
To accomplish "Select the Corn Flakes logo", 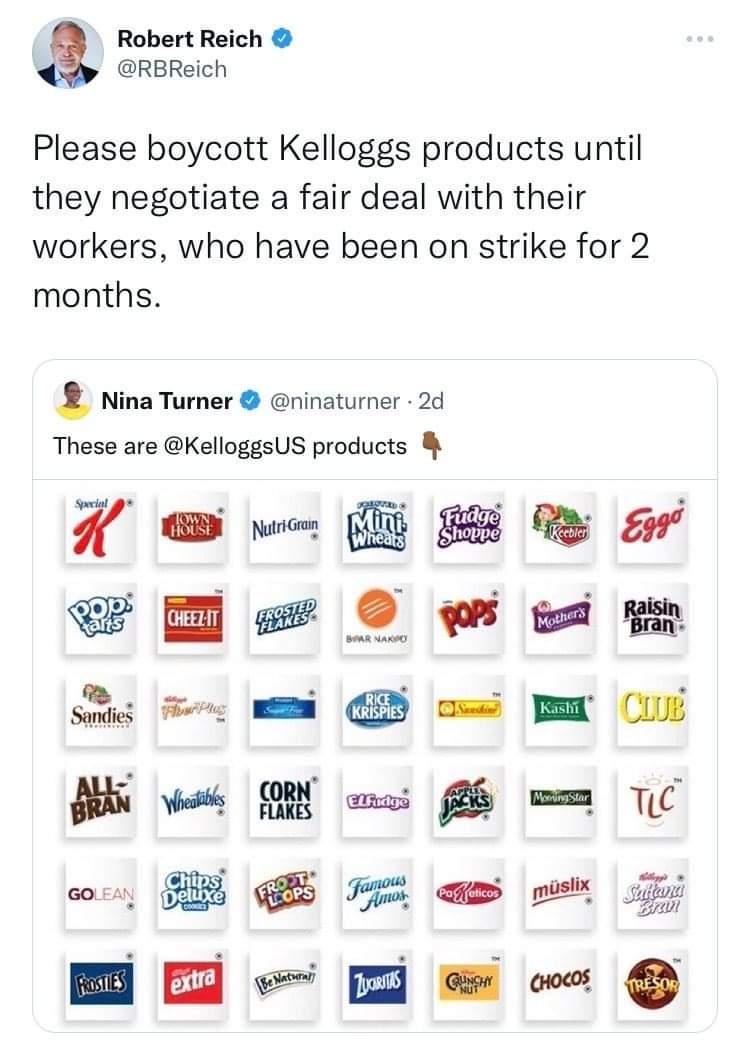I will pyautogui.click(x=281, y=796).
